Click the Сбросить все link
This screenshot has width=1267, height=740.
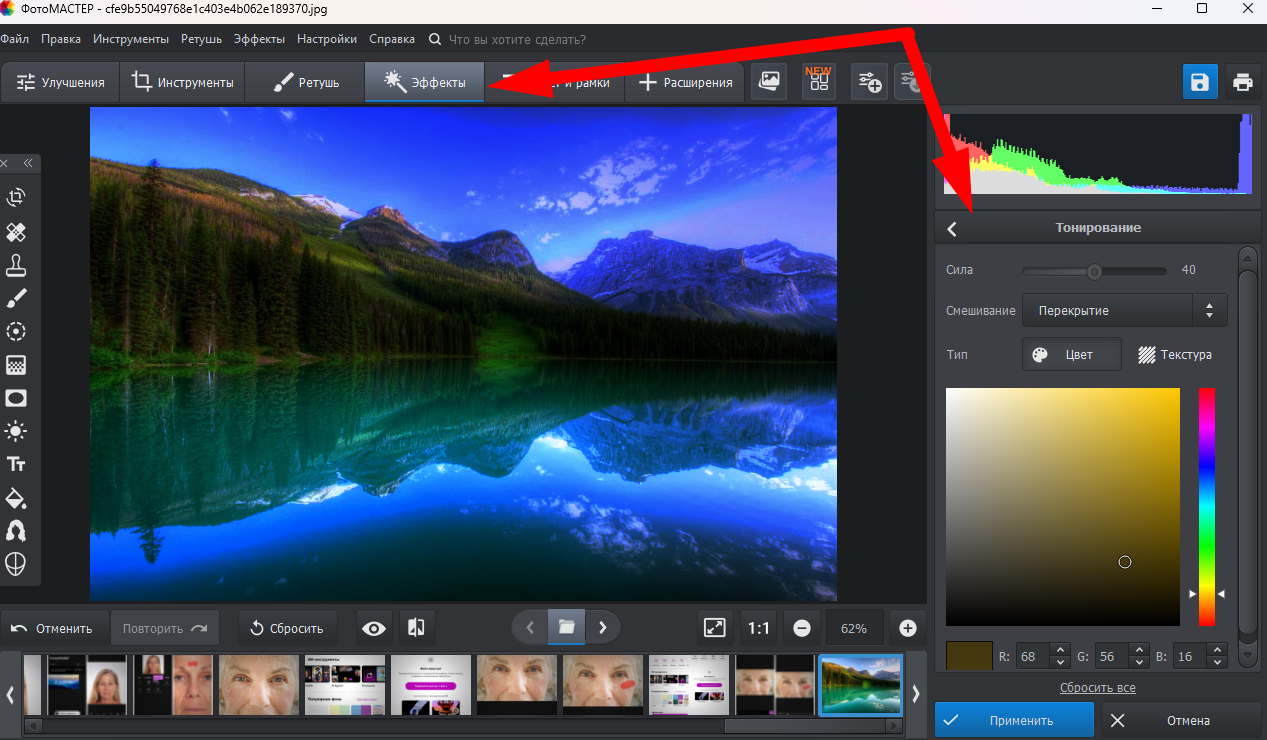tap(1098, 688)
